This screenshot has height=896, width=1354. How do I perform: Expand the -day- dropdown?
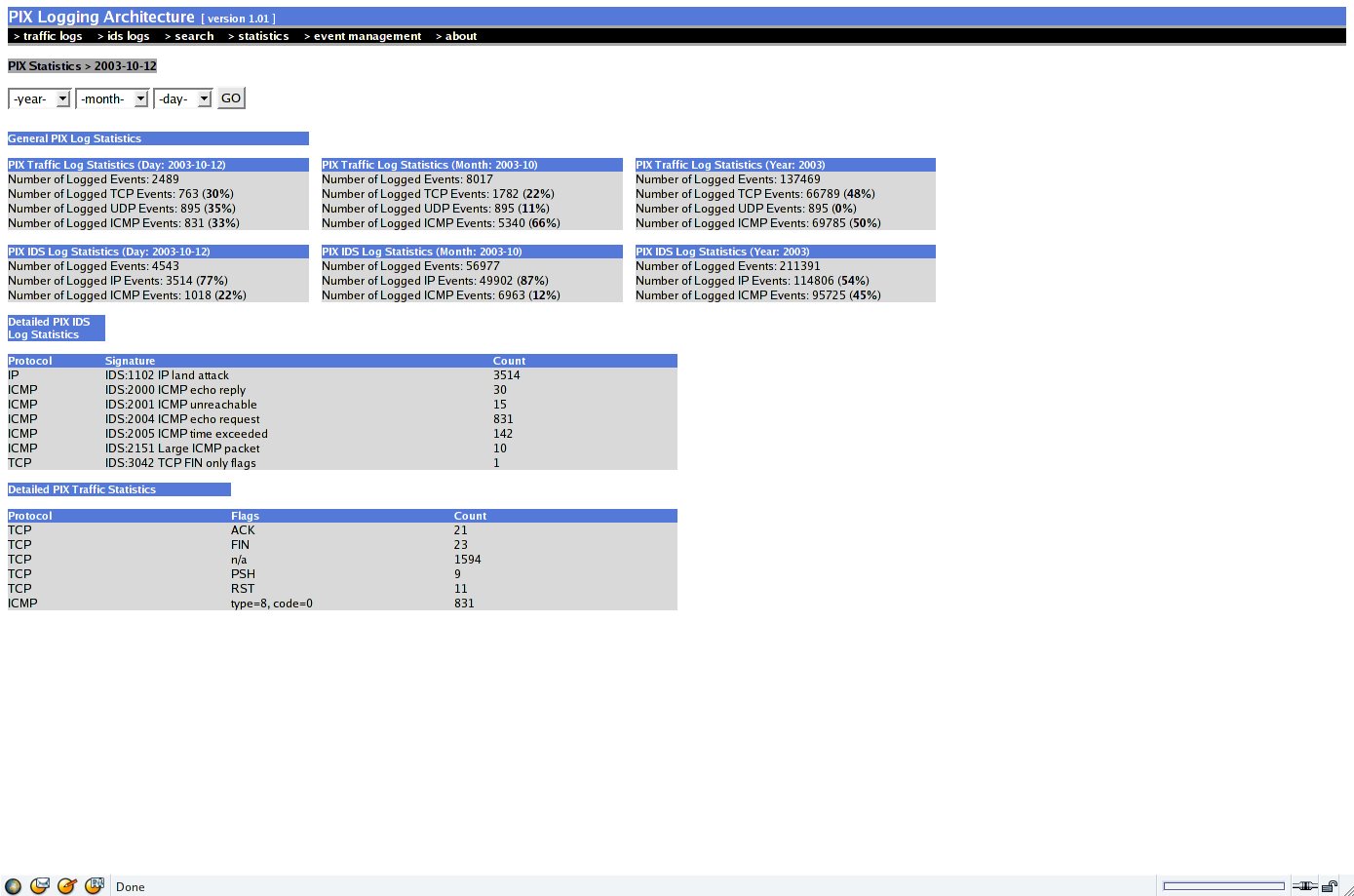click(182, 98)
